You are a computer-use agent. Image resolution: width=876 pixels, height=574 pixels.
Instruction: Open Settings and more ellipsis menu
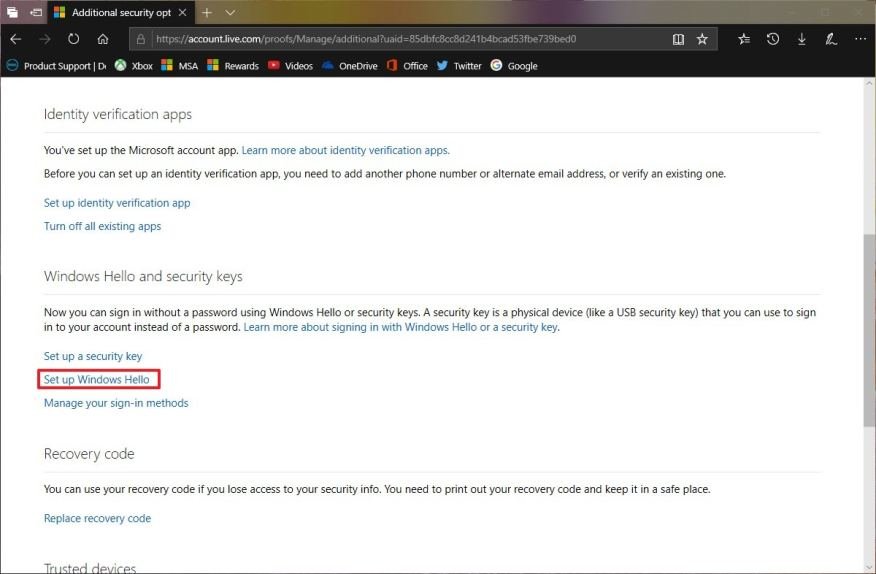point(860,39)
